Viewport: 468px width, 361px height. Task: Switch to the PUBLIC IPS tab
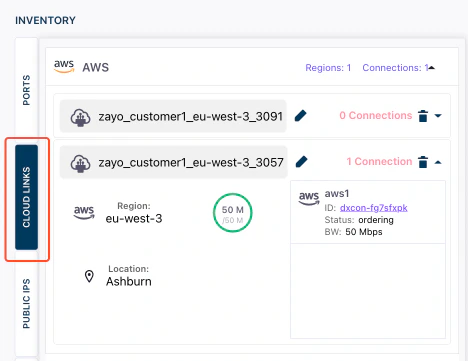(26, 304)
